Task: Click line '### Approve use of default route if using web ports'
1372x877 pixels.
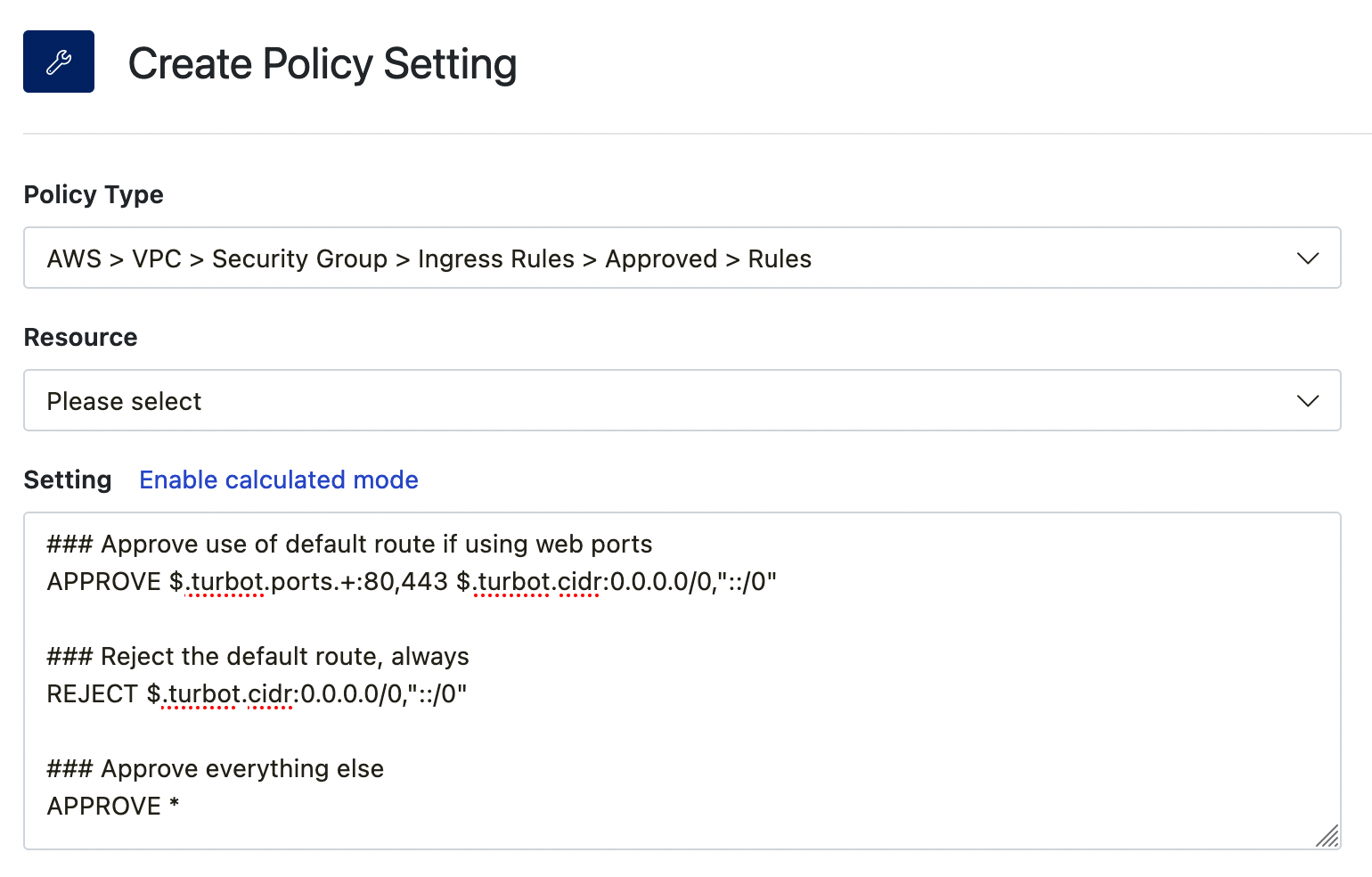Action: [x=349, y=544]
